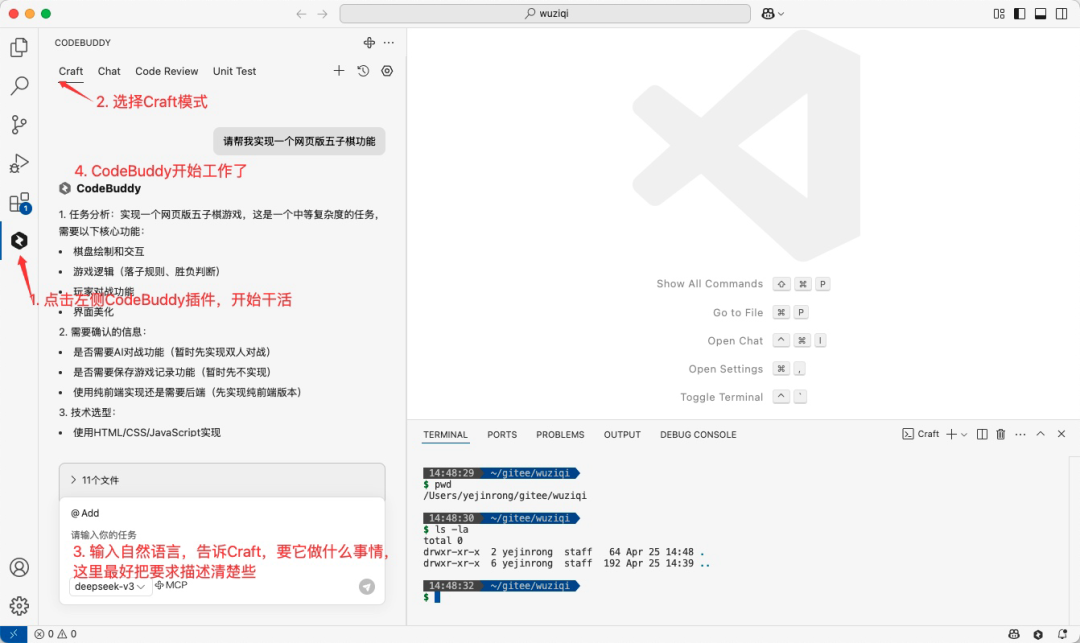This screenshot has height=643, width=1080.
Task: Select the TERMINAL panel tab
Action: coord(445,434)
